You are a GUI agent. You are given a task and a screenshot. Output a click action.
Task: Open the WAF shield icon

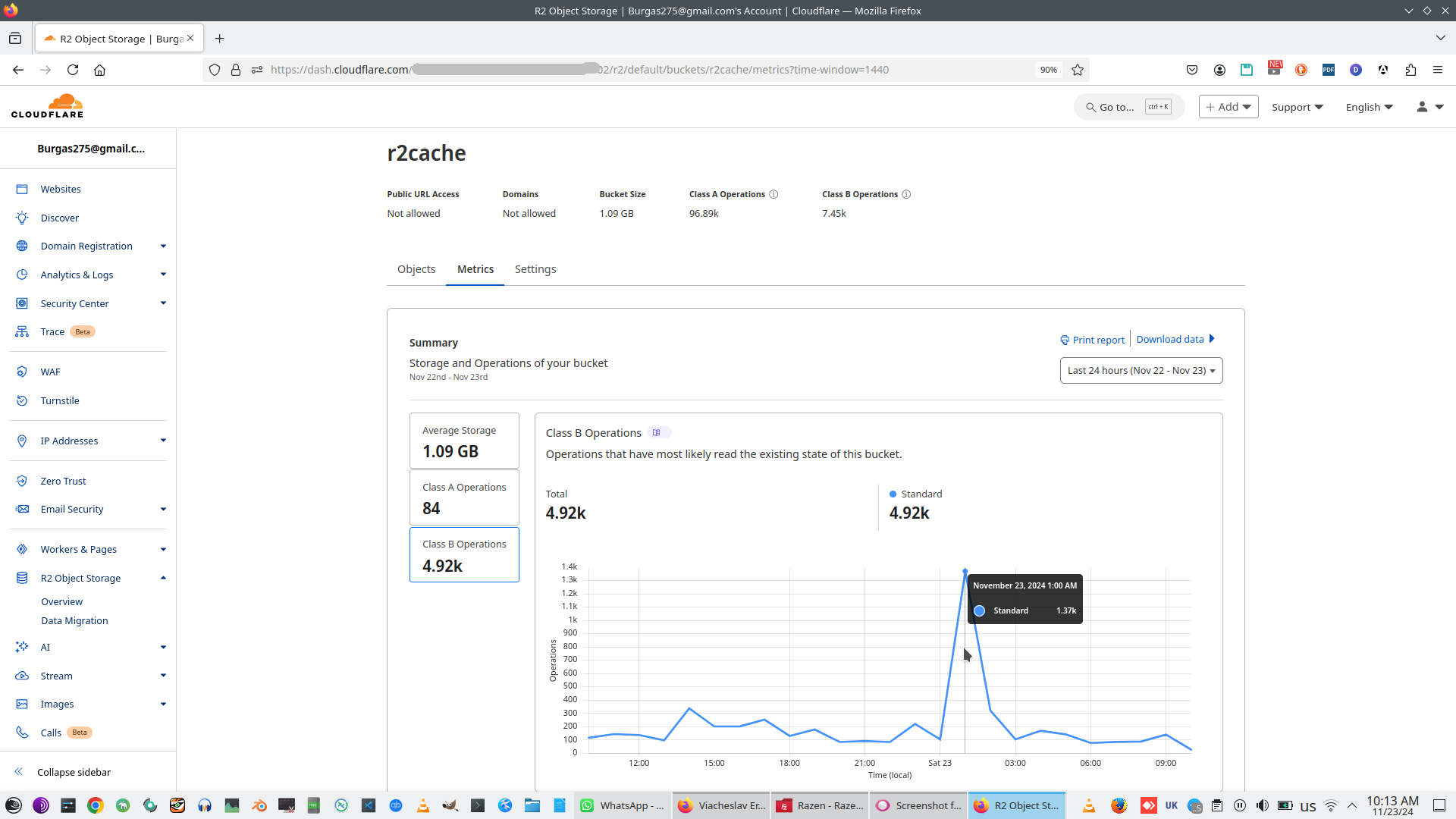(x=22, y=372)
